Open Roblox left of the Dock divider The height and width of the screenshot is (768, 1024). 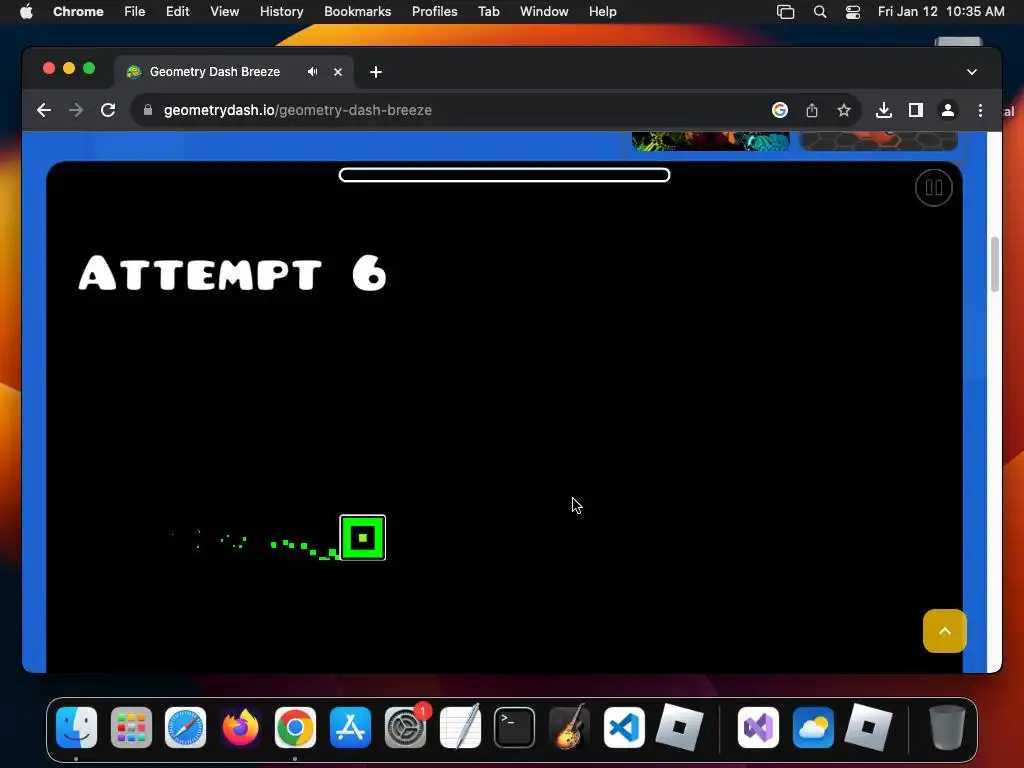click(679, 728)
